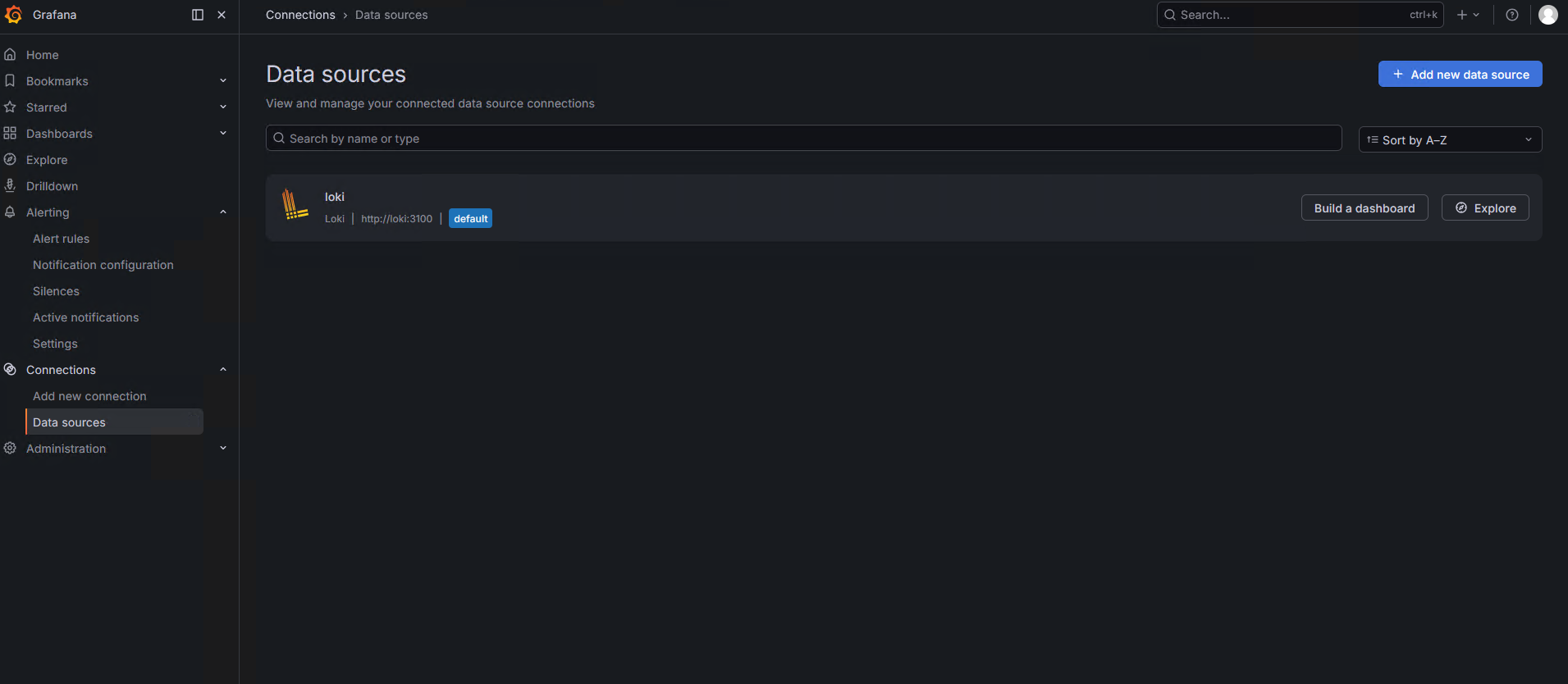
Task: Click the Bookmarks icon in sidebar
Action: pos(10,81)
